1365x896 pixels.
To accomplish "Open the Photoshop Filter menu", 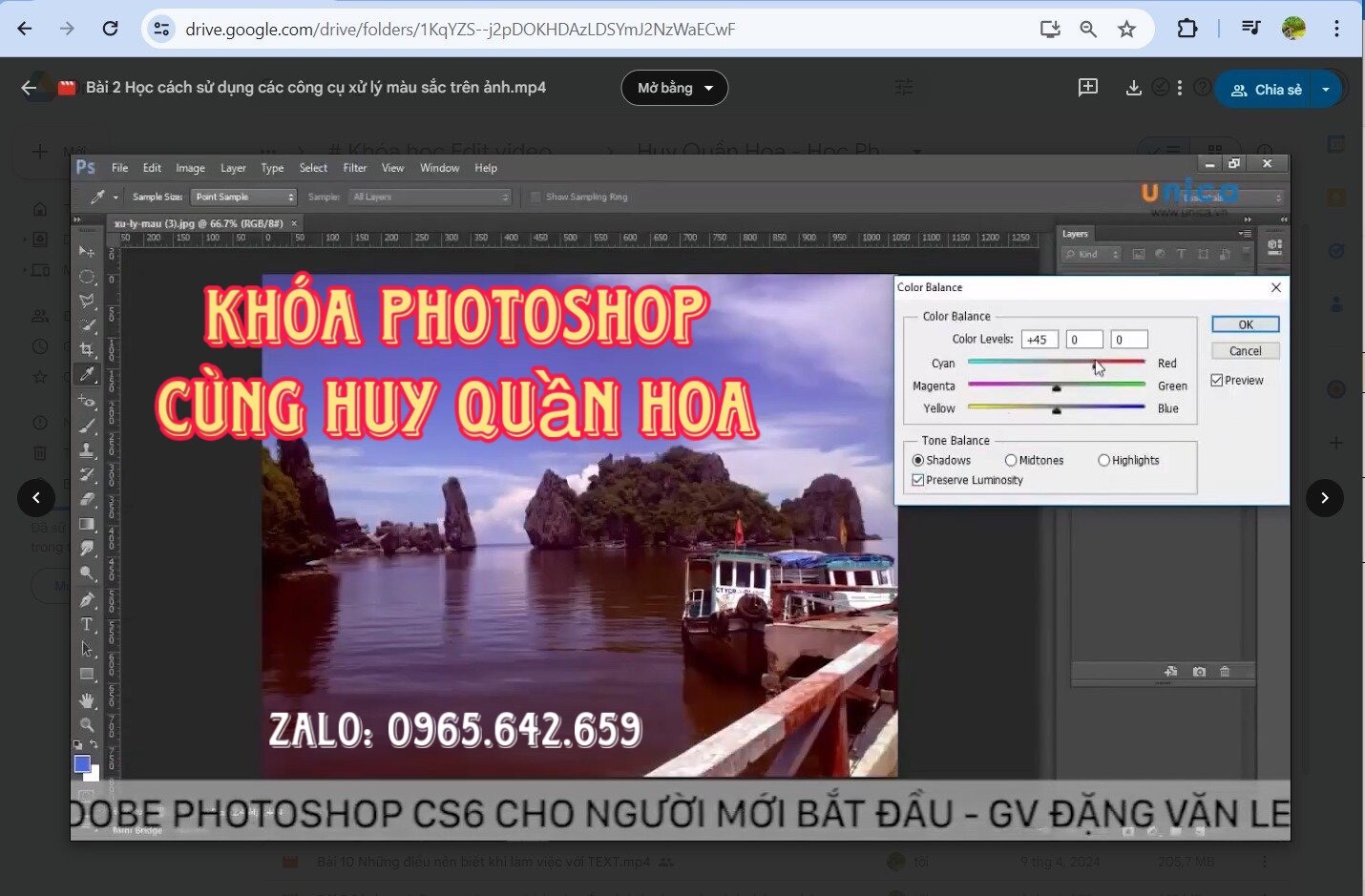I will (x=354, y=168).
